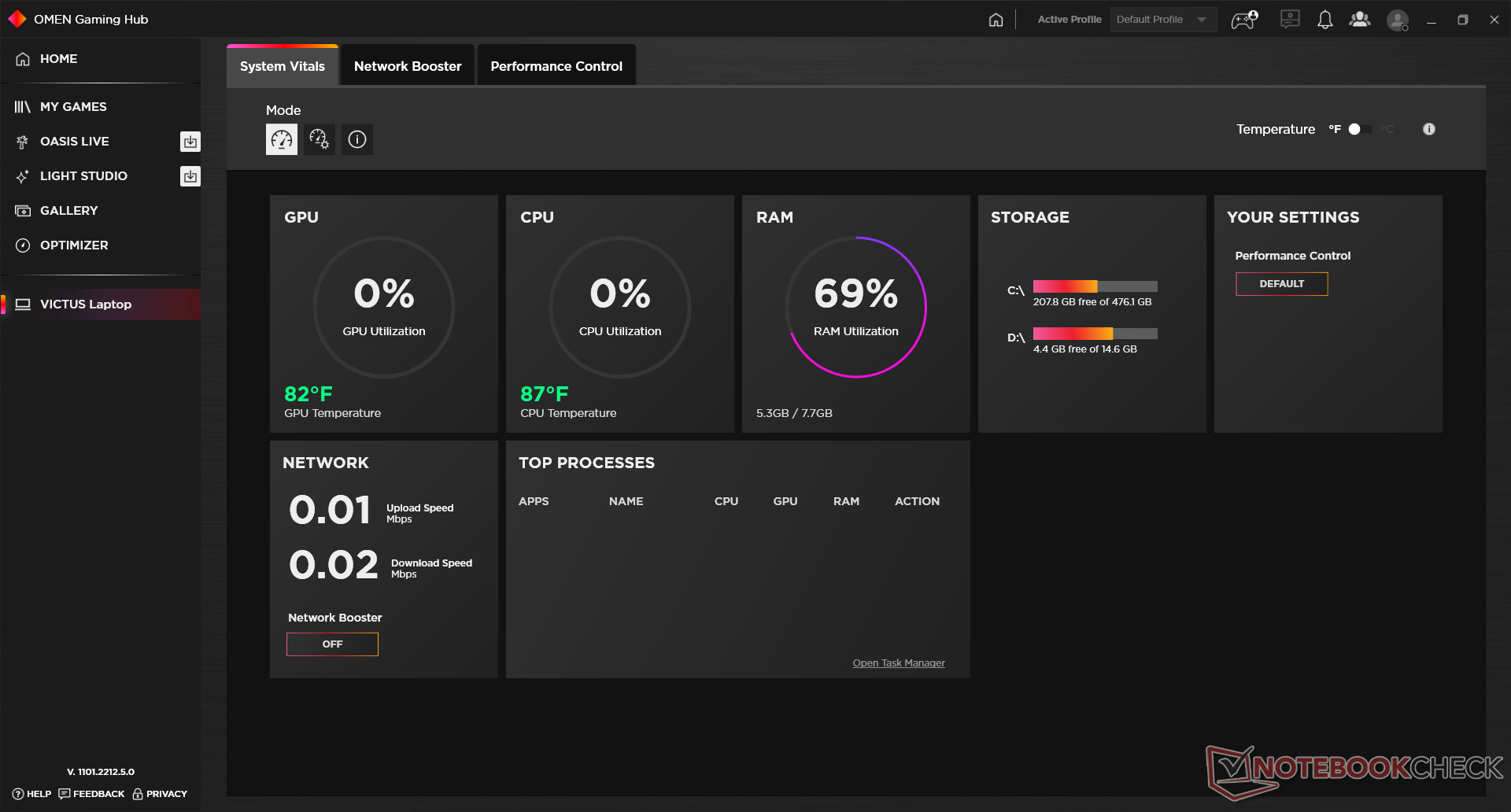Open the notifications bell

1325,20
